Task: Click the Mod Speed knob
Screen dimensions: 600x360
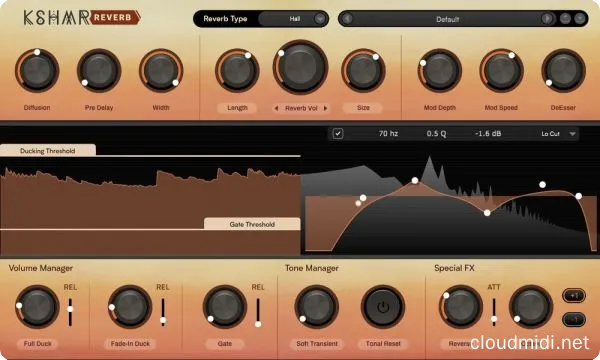Action: (x=501, y=71)
